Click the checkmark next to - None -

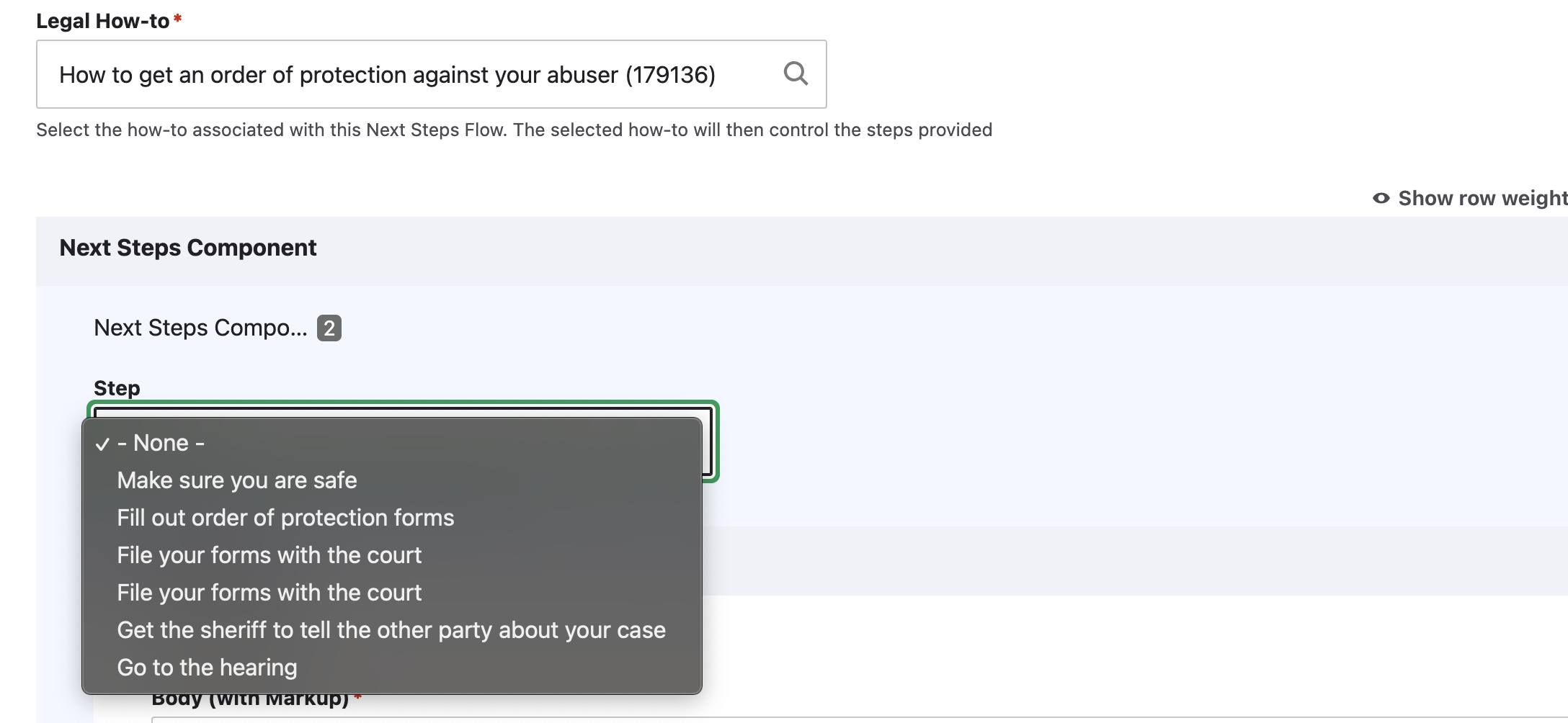[102, 444]
